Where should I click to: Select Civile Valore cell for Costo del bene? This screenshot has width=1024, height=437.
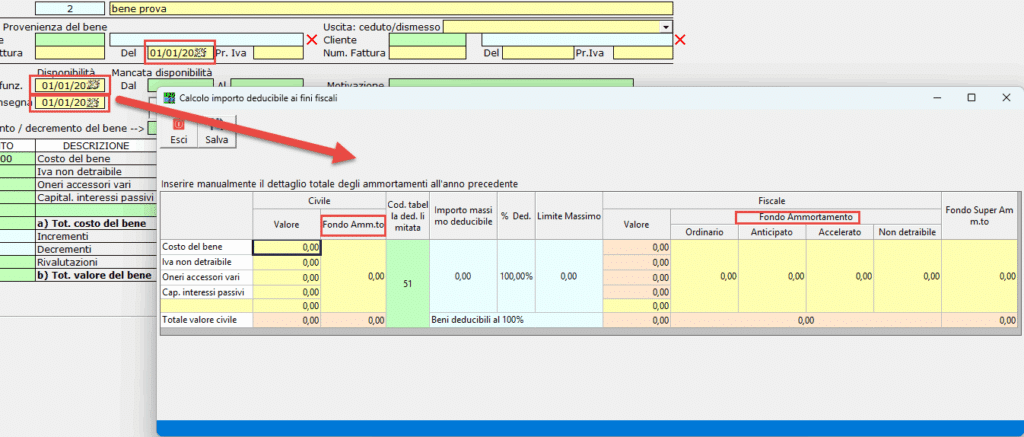(x=286, y=246)
